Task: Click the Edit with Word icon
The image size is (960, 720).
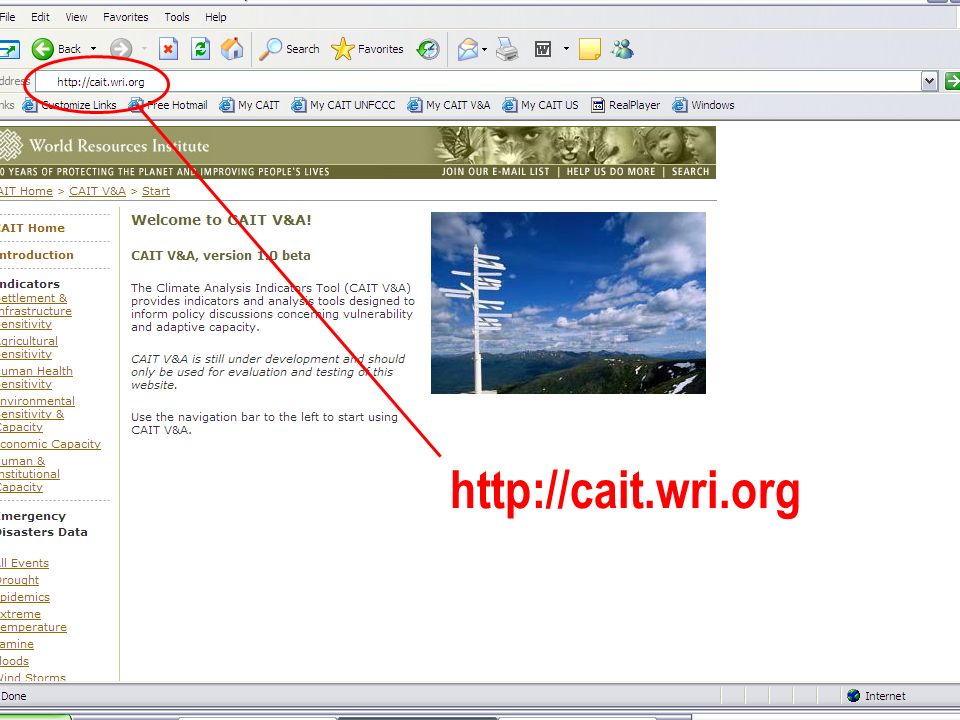Action: (542, 49)
